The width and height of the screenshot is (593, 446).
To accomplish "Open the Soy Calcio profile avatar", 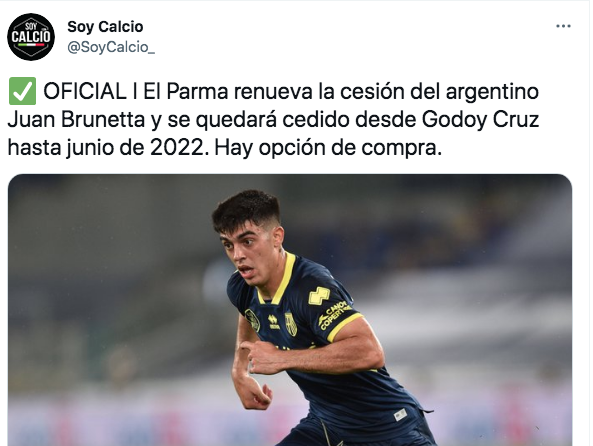I will coord(31,37).
